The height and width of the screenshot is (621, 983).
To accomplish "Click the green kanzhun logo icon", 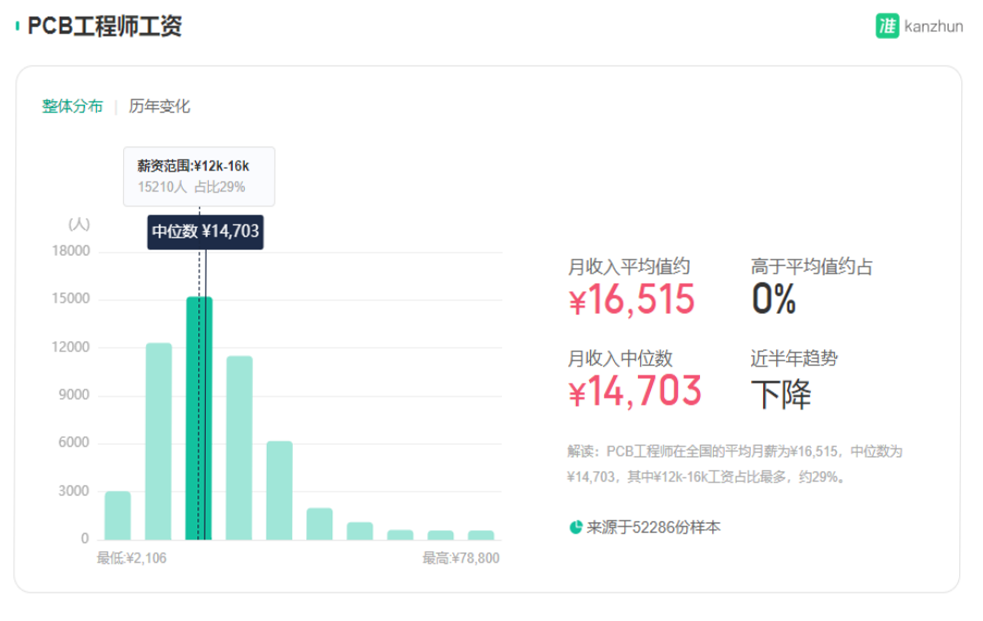I will click(886, 27).
